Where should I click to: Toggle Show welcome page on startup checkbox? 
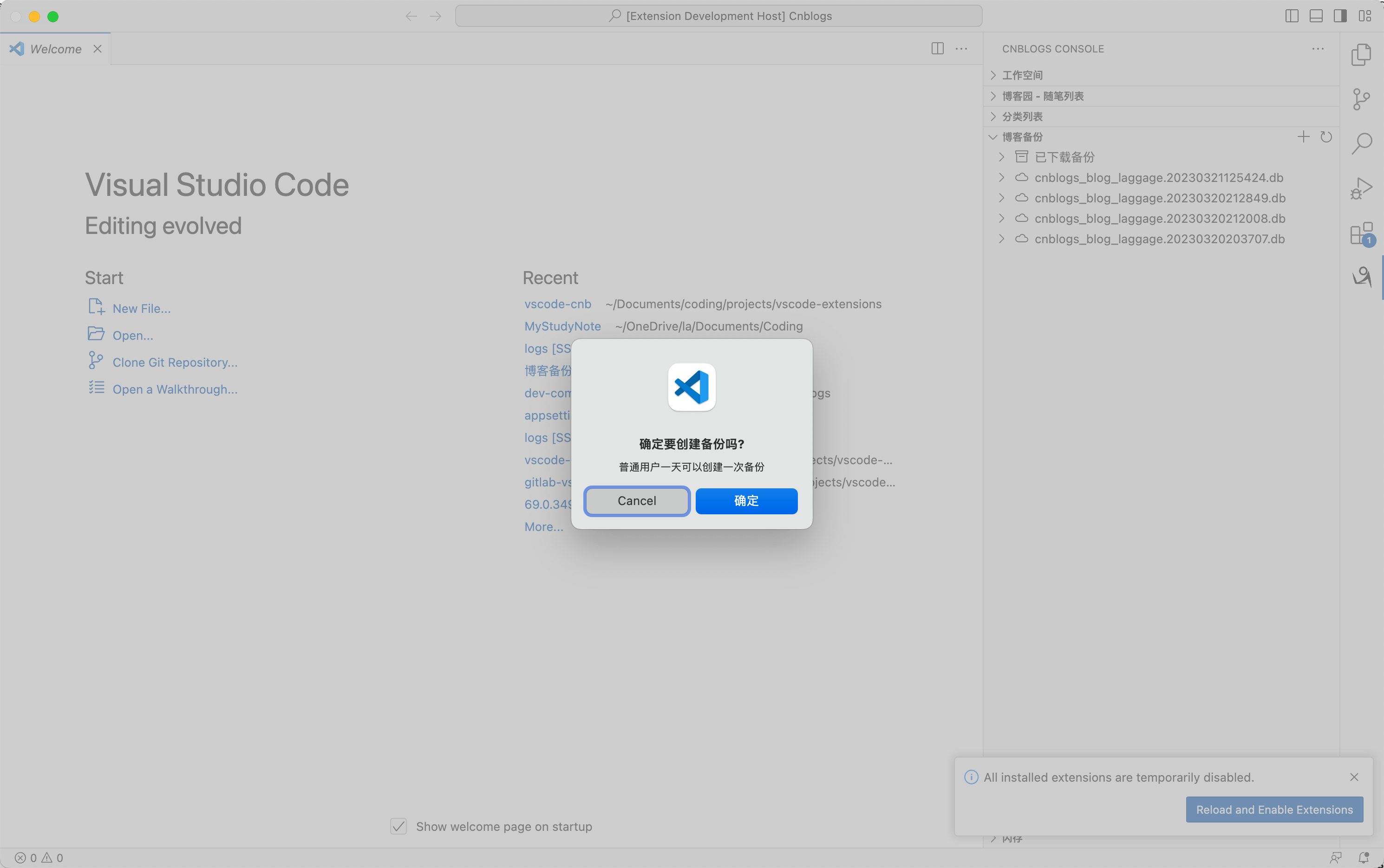pyautogui.click(x=398, y=826)
